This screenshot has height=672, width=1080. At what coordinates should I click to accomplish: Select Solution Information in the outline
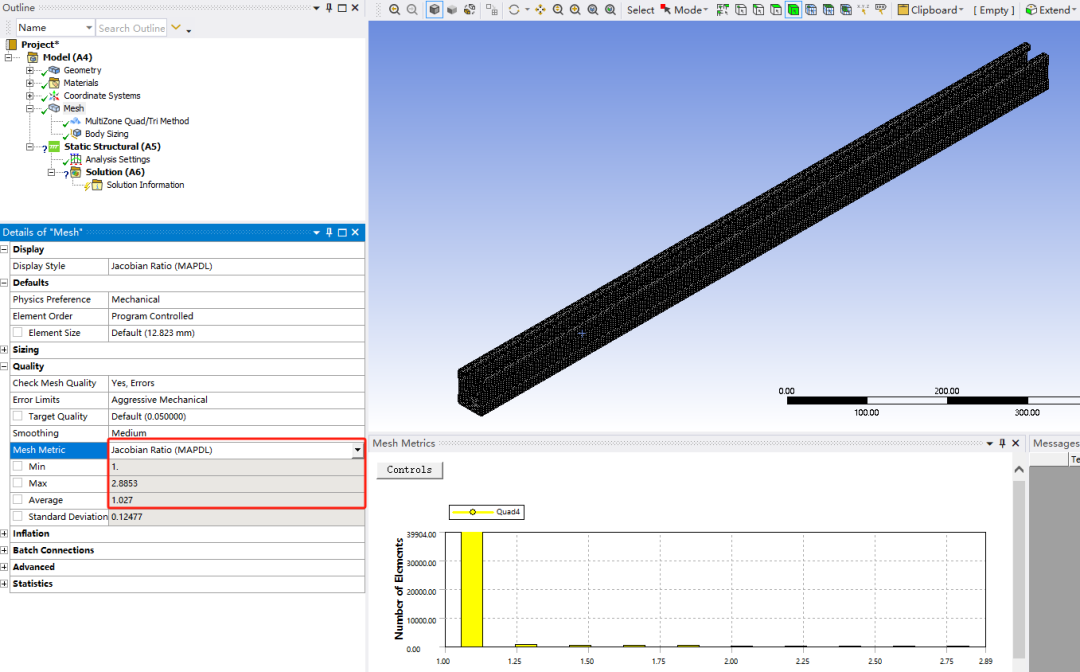[145, 185]
